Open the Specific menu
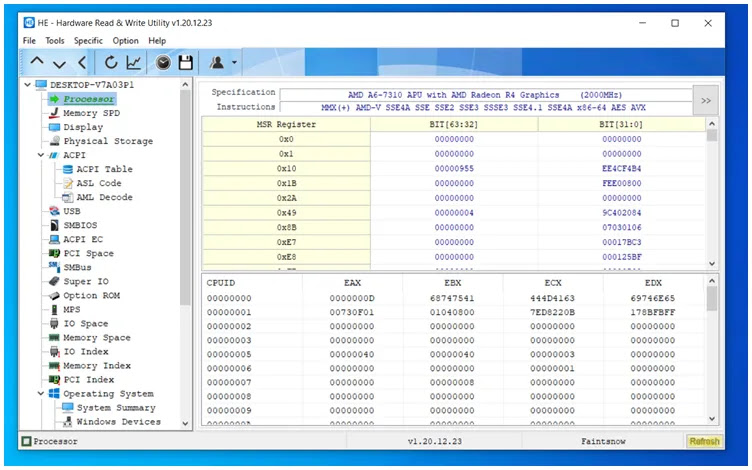Viewport: 752px width, 470px height. point(88,41)
